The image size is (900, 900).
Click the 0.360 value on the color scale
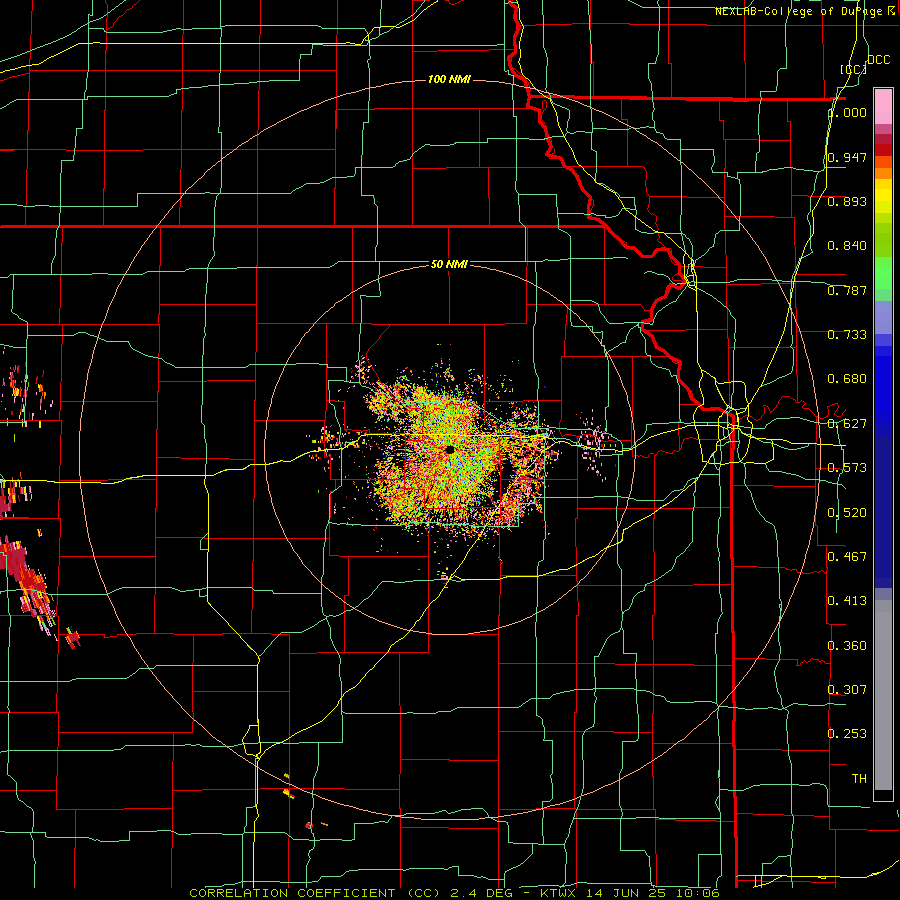[x=848, y=646]
